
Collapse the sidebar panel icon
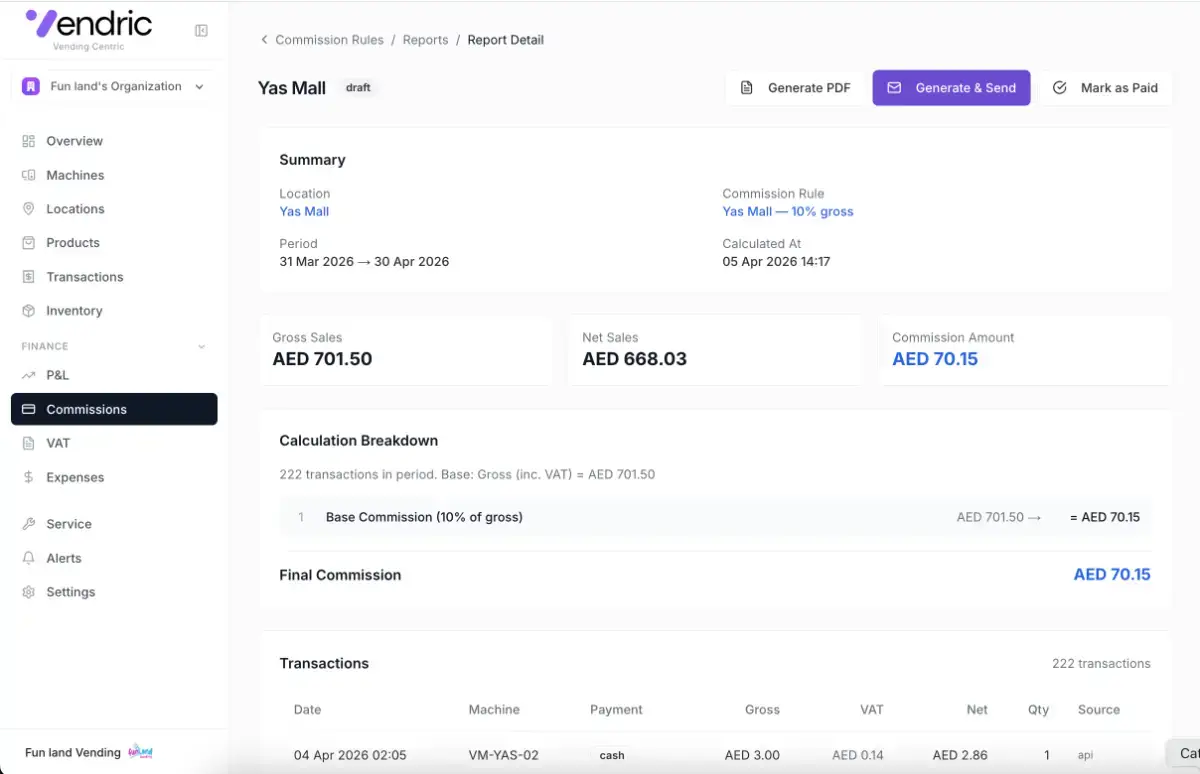pos(201,31)
